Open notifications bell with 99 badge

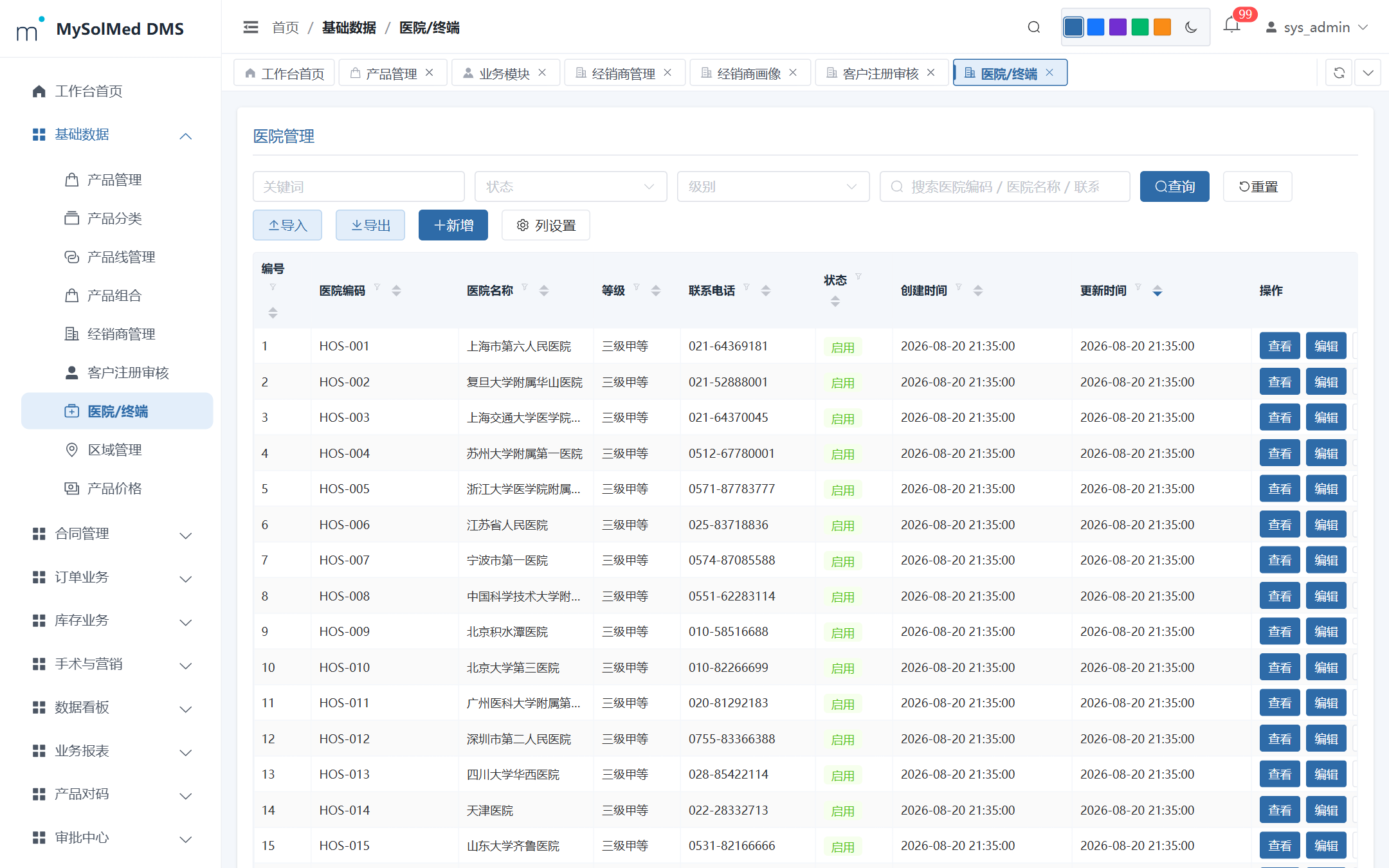(x=1231, y=26)
